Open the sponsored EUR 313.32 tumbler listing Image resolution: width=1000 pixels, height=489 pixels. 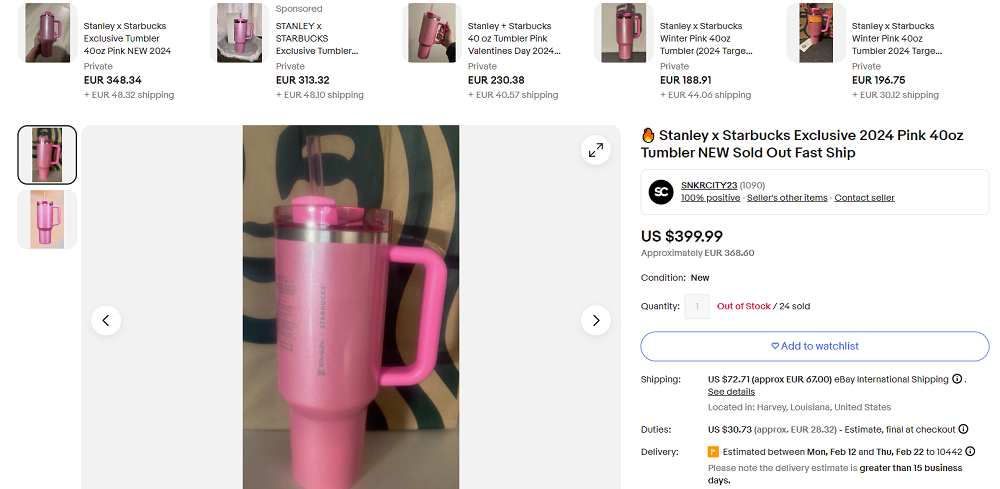click(x=317, y=38)
